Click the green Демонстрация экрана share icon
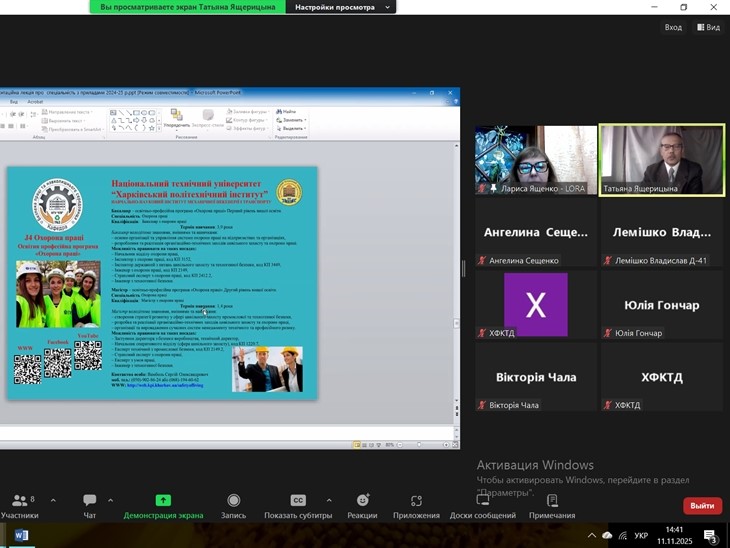 click(163, 500)
